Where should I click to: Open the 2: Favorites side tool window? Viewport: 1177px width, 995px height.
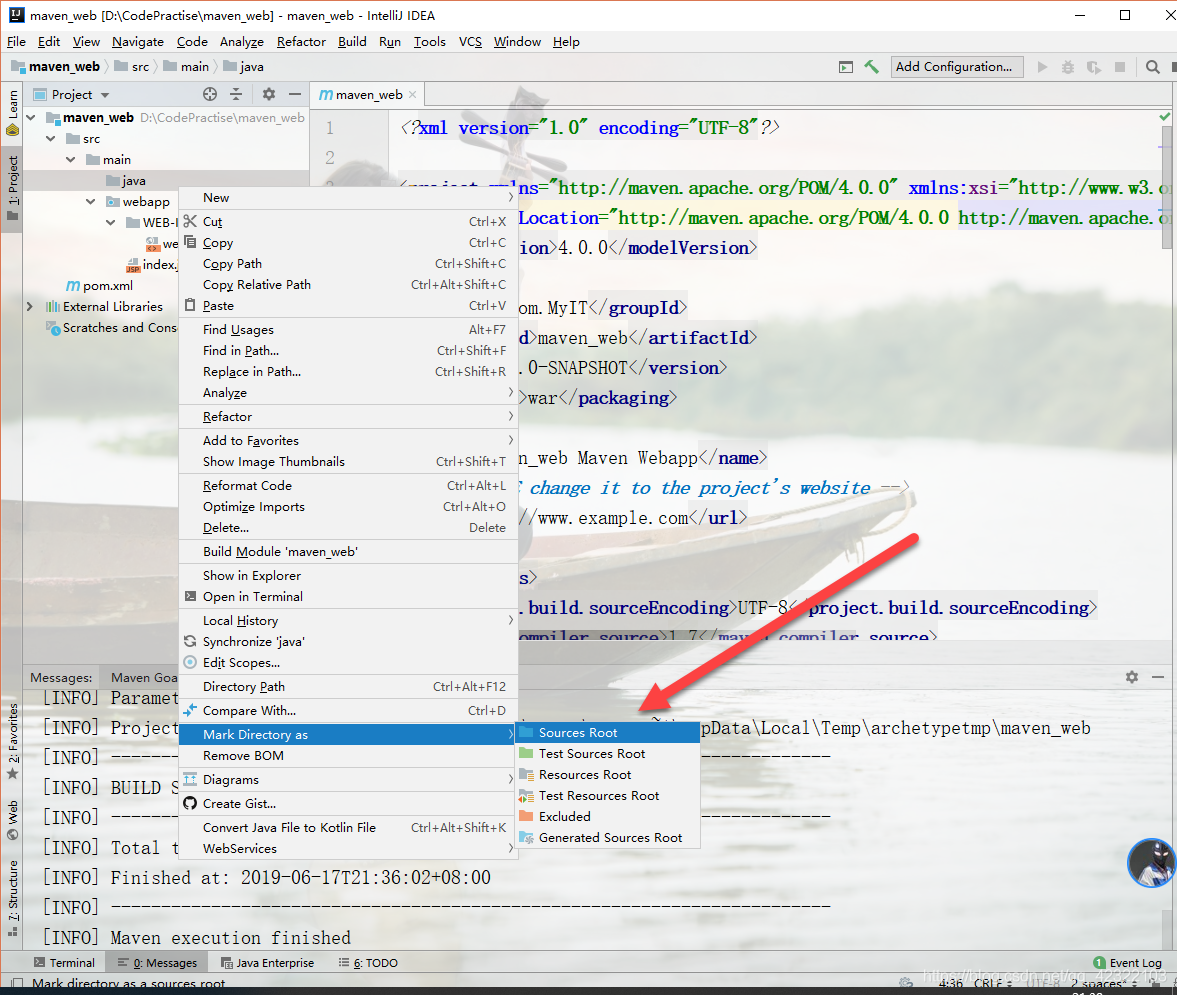13,741
